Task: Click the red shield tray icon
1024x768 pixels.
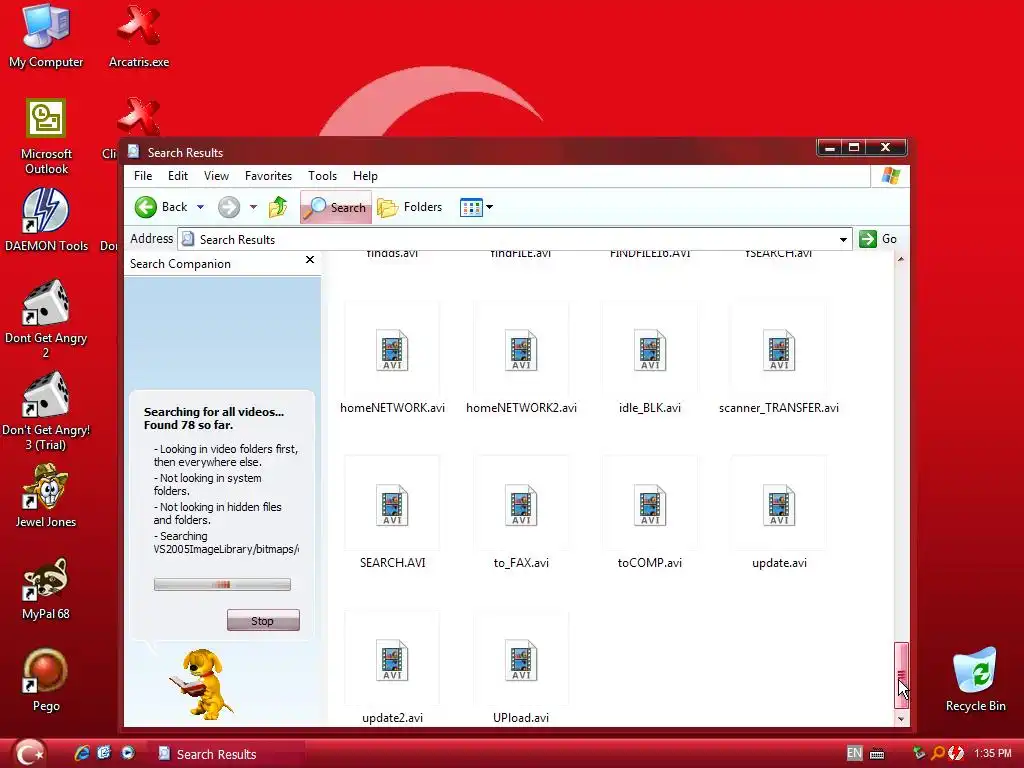Action: click(955, 753)
